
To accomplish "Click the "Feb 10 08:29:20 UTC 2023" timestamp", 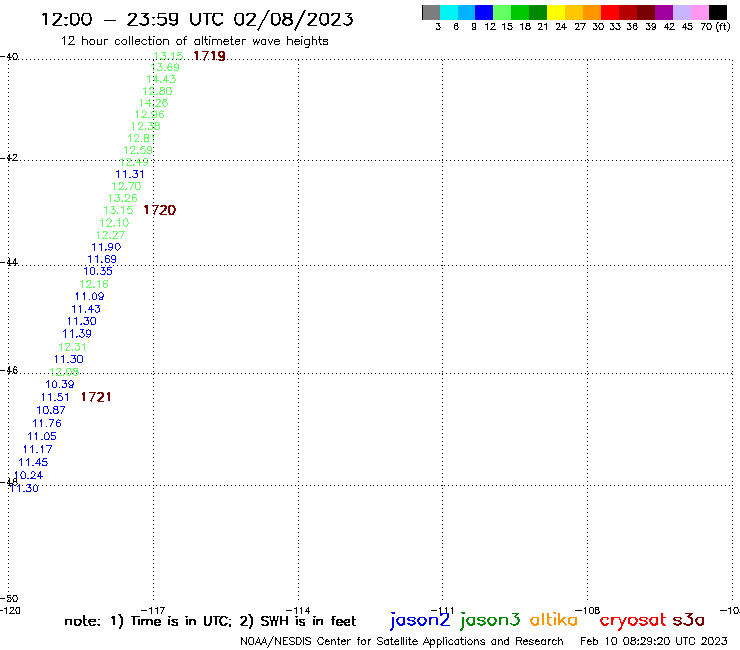I will (654, 641).
